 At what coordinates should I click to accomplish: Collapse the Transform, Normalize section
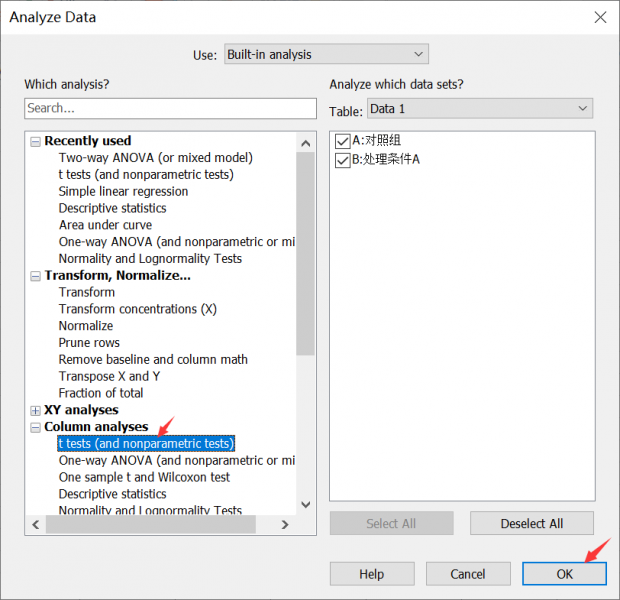pos(36,276)
